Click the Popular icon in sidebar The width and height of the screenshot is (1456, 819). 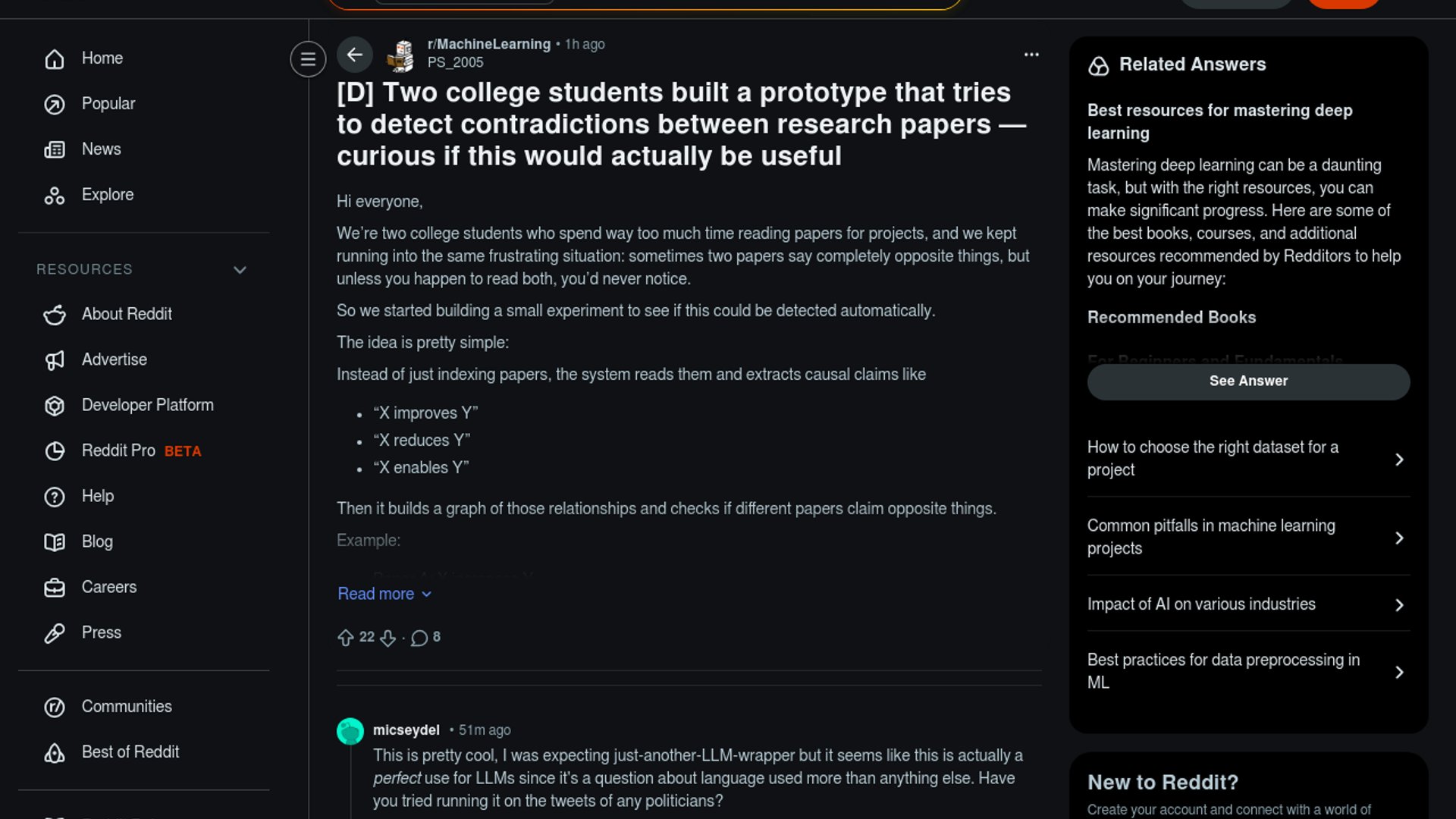[55, 104]
